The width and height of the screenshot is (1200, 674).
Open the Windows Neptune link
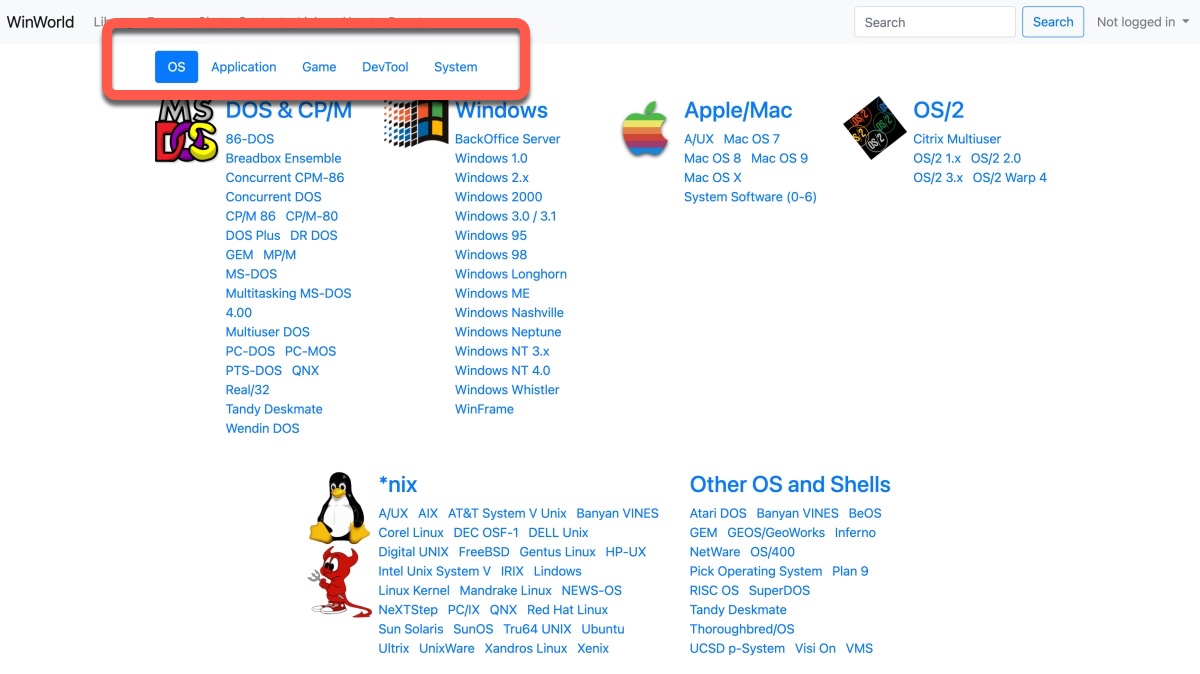(508, 332)
